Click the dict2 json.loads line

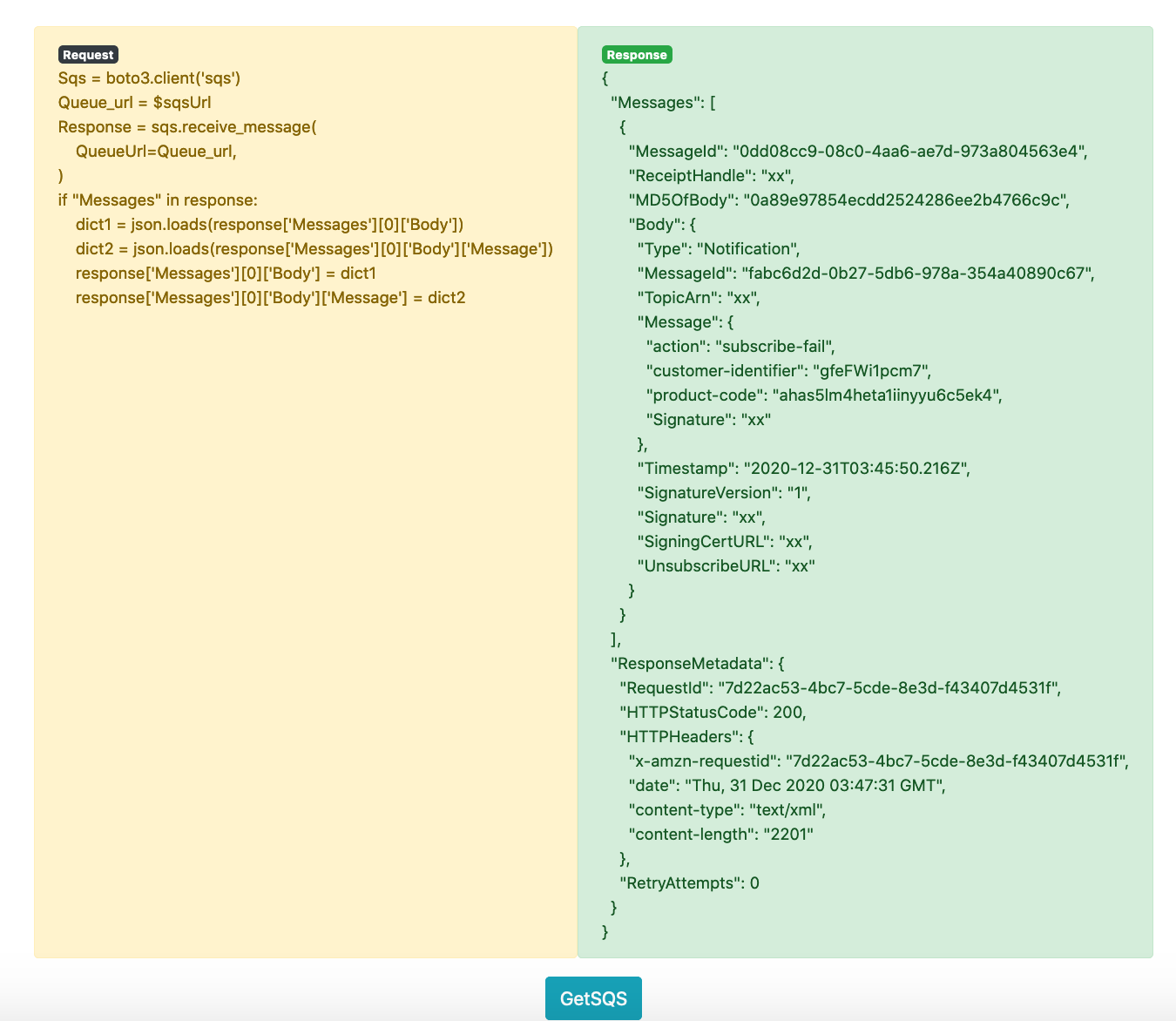[314, 249]
